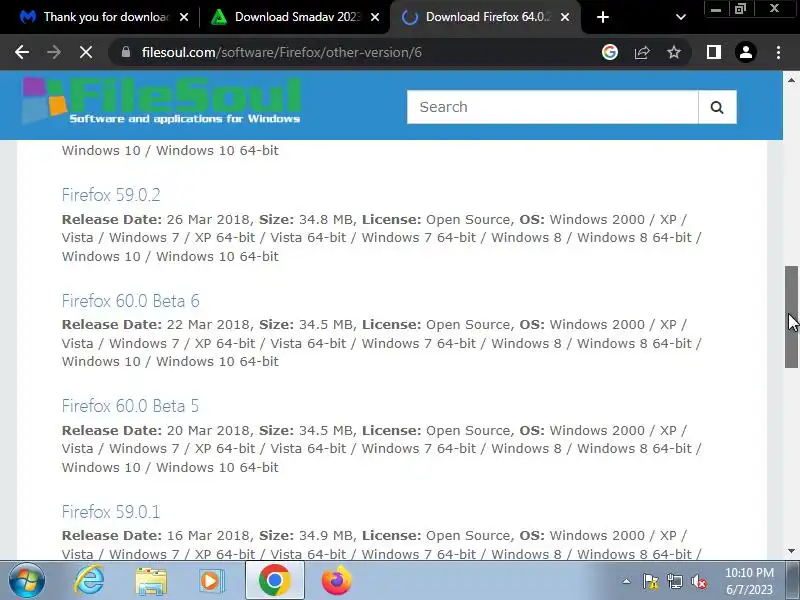The width and height of the screenshot is (800, 600).
Task: Open the Chrome three-dot menu
Action: pos(778,52)
